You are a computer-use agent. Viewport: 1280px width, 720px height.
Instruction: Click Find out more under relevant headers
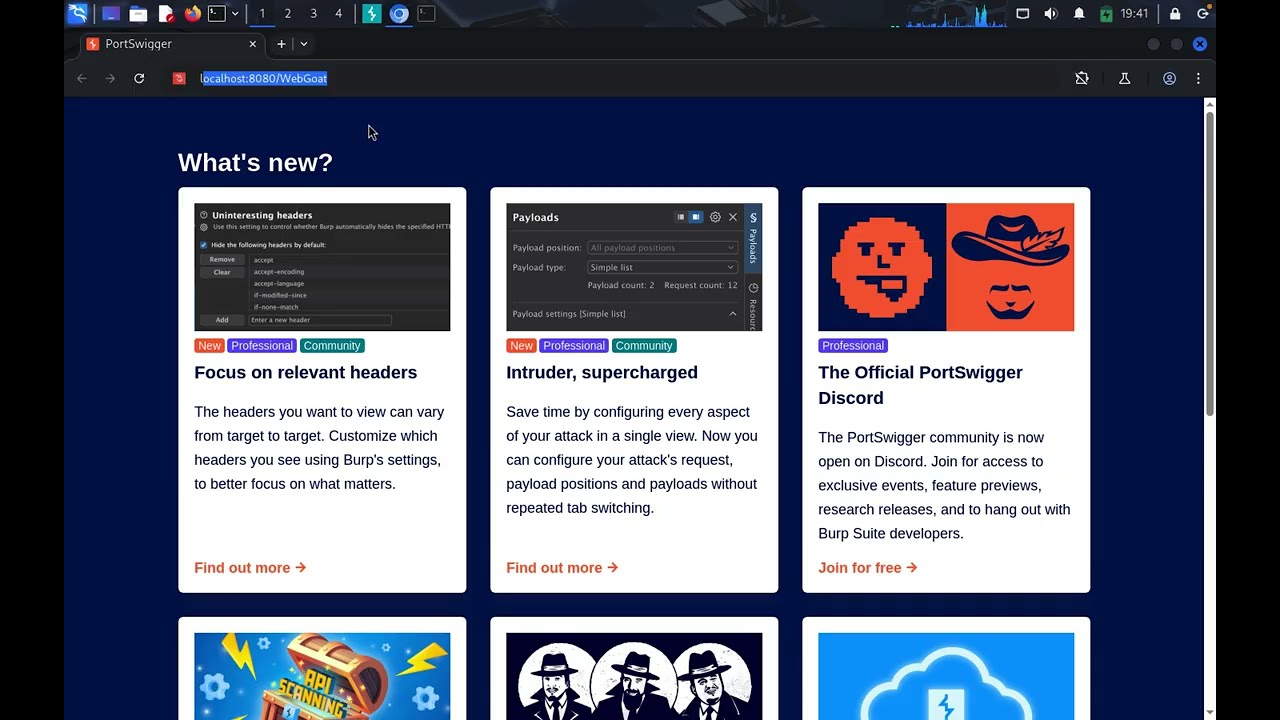coord(250,568)
